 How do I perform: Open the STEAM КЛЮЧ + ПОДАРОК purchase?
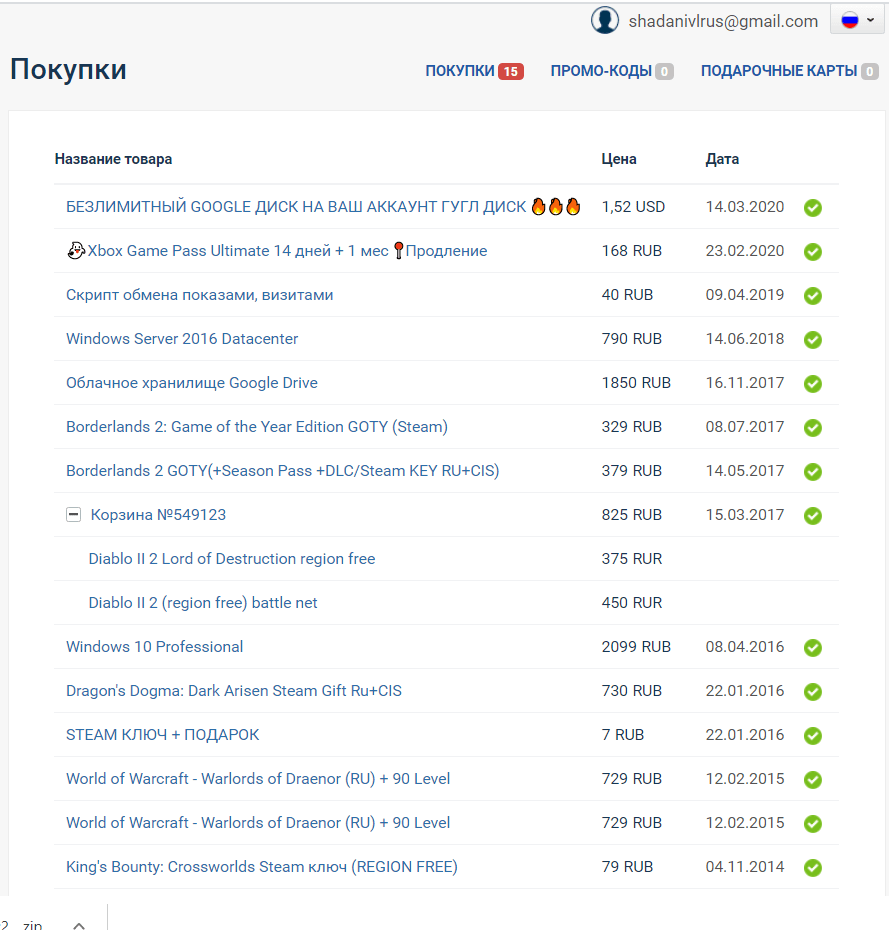coord(162,735)
